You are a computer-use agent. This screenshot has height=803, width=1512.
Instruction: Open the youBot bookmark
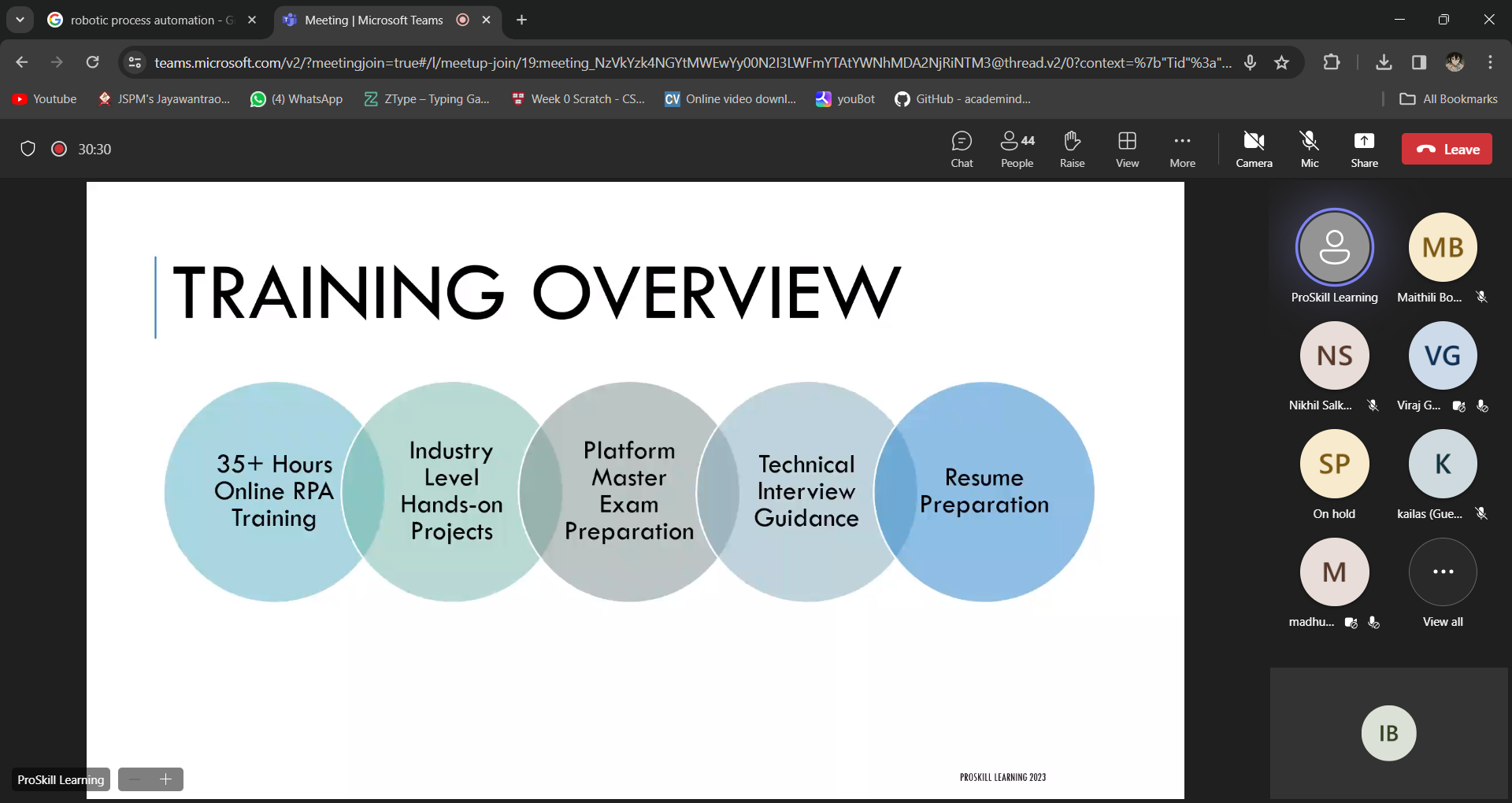pos(846,99)
